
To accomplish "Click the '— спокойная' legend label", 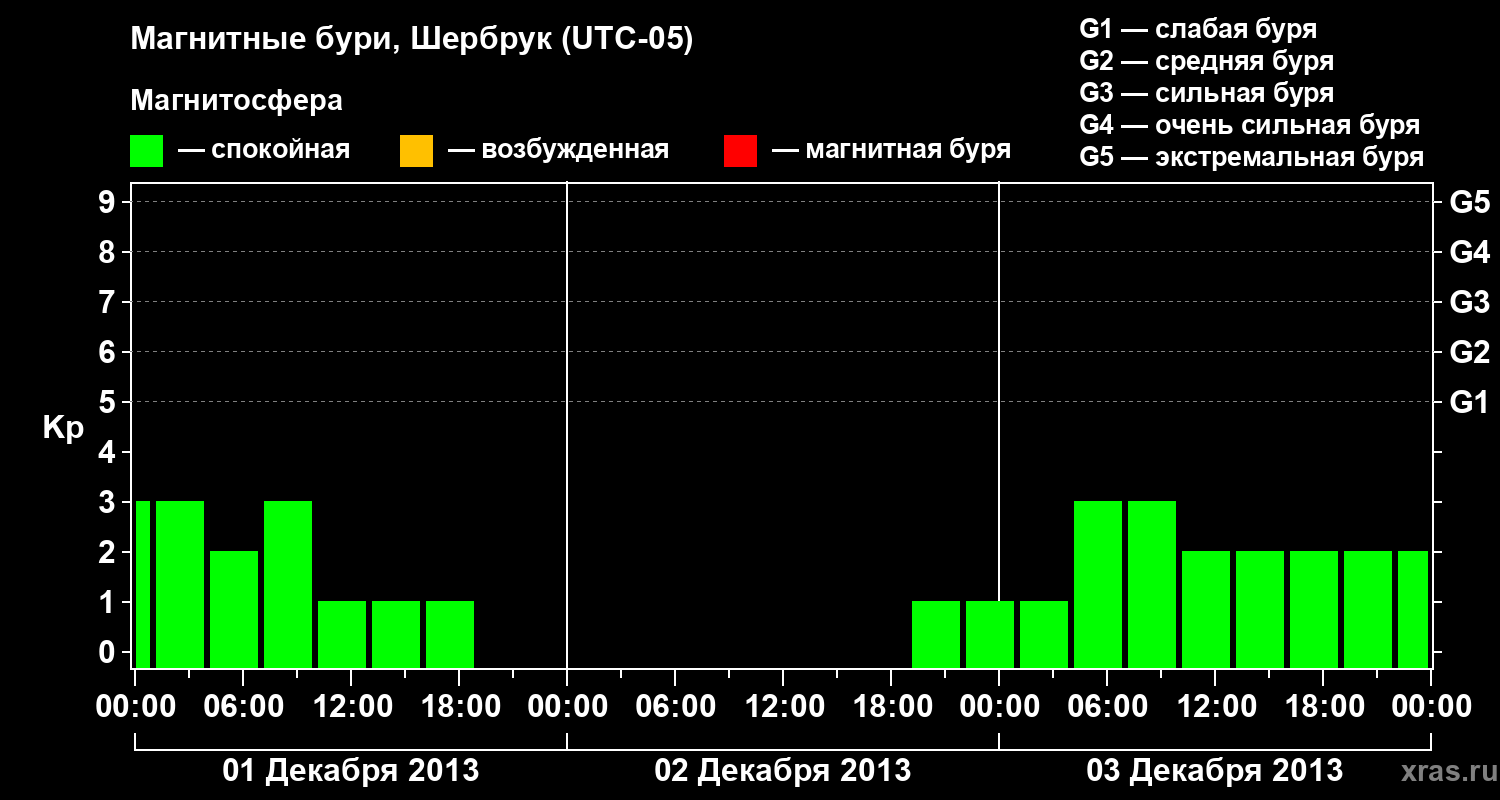I will pos(264,150).
